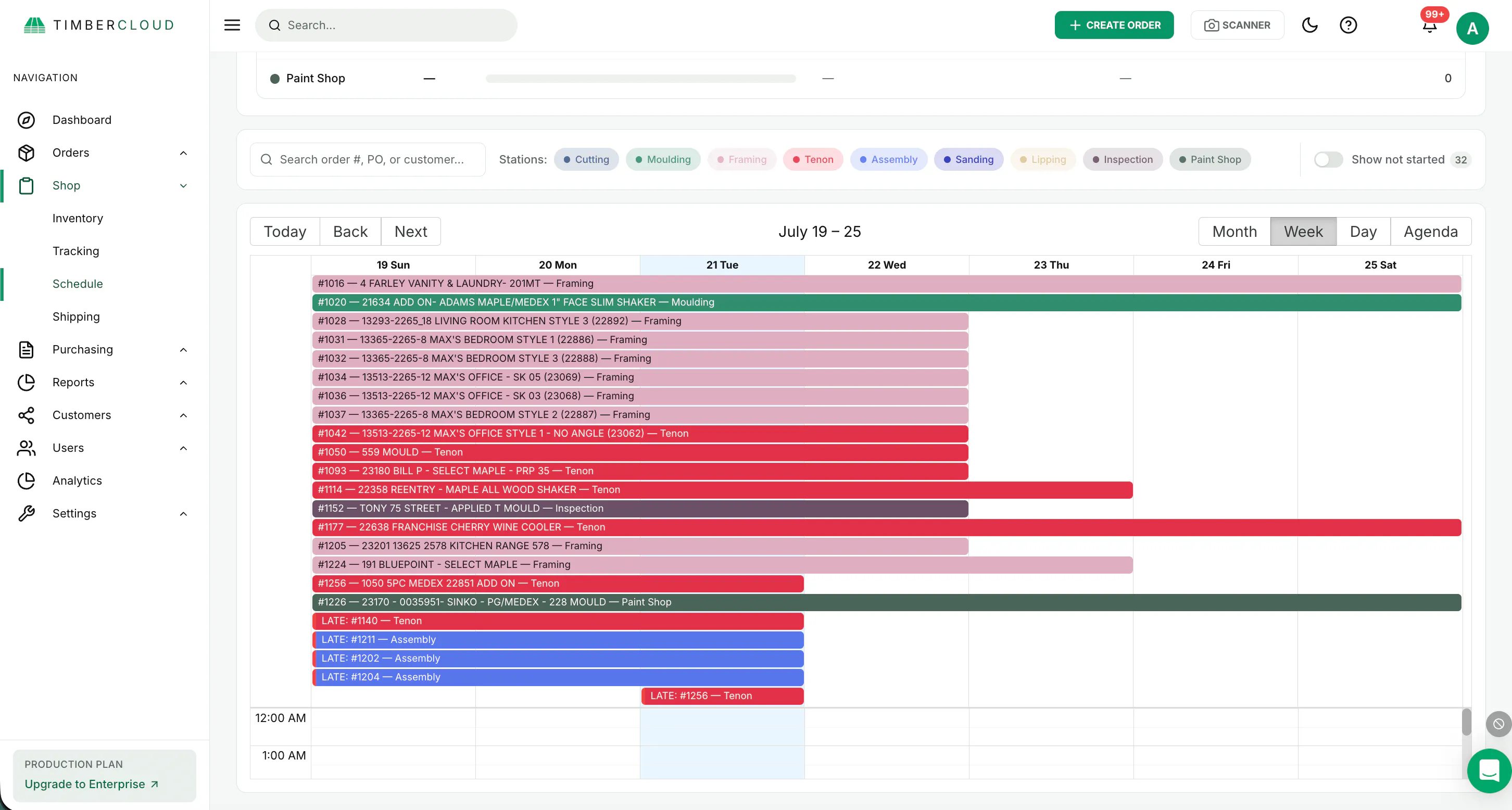This screenshot has height=810, width=1512.
Task: Toggle the Framing station filter
Action: click(742, 159)
